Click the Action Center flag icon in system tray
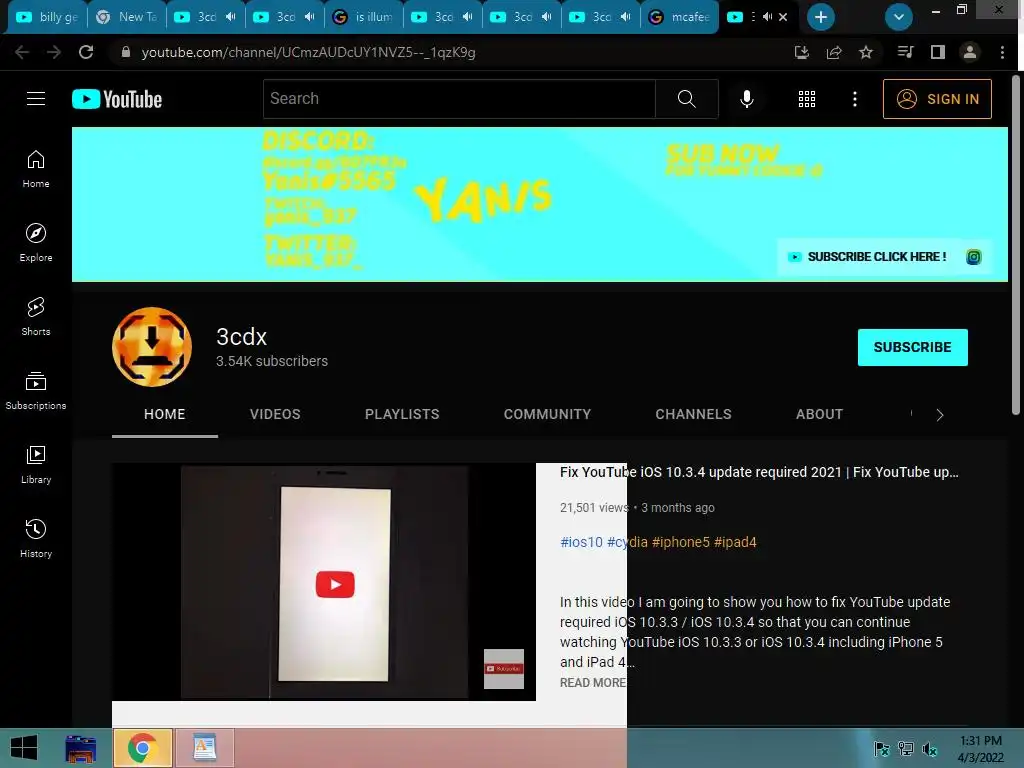The width and height of the screenshot is (1024, 768). [882, 749]
